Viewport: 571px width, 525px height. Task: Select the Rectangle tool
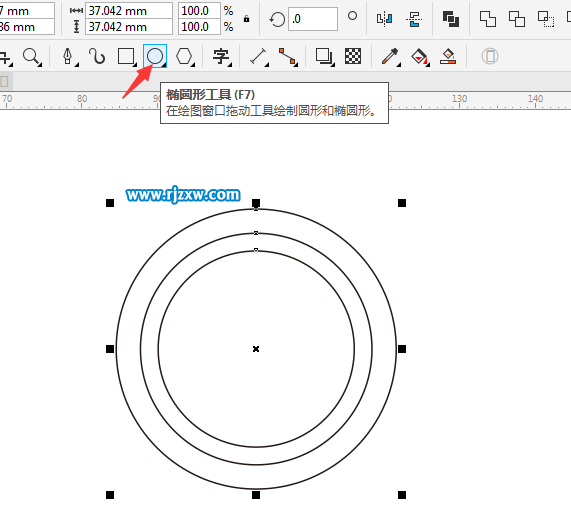click(126, 57)
